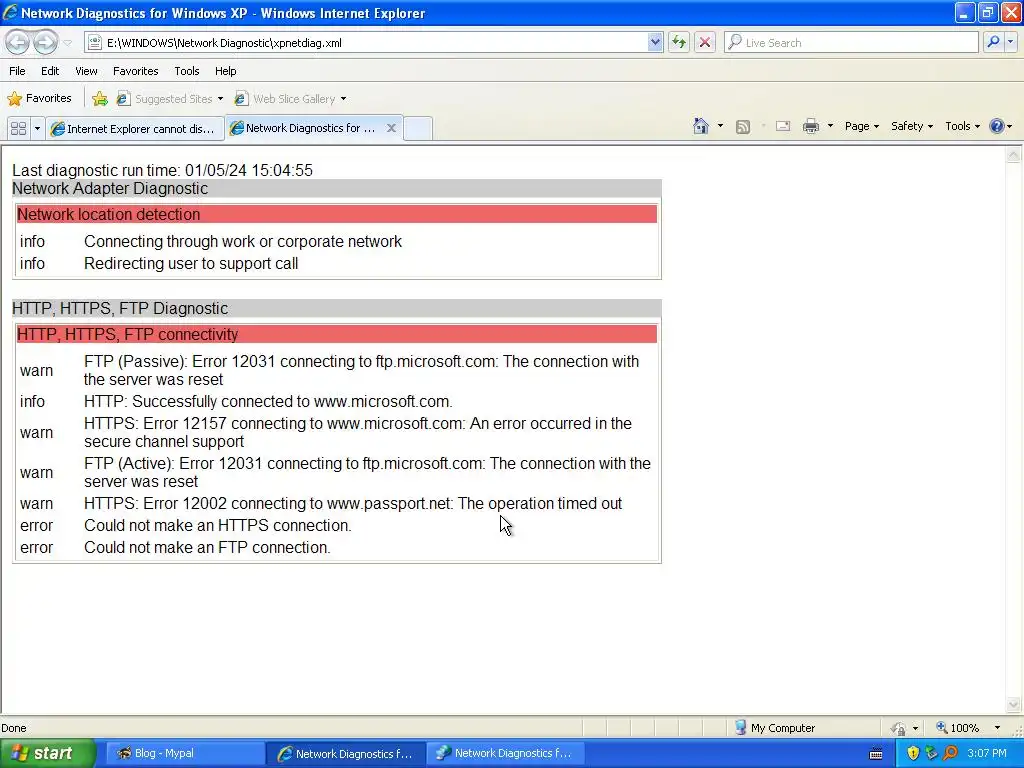Click 'Redirecting user to support call' text
This screenshot has height=768, width=1024.
[191, 264]
